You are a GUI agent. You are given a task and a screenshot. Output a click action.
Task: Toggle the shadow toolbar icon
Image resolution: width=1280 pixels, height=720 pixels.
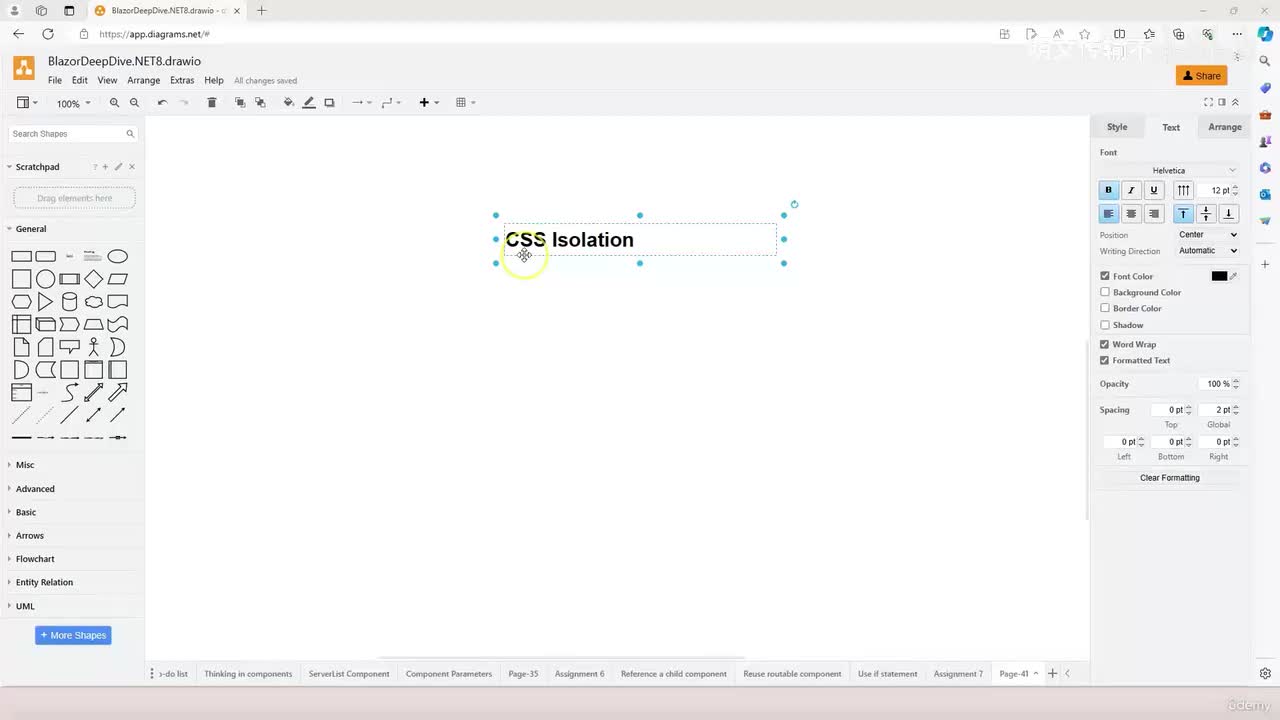point(329,103)
